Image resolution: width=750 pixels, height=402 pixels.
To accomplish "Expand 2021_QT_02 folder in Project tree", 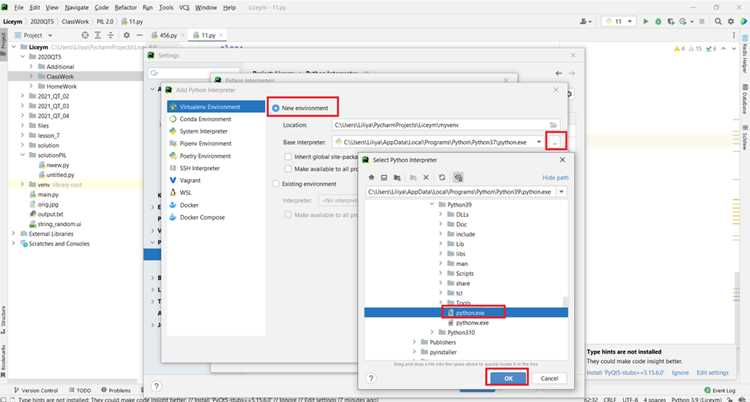I will (22, 96).
